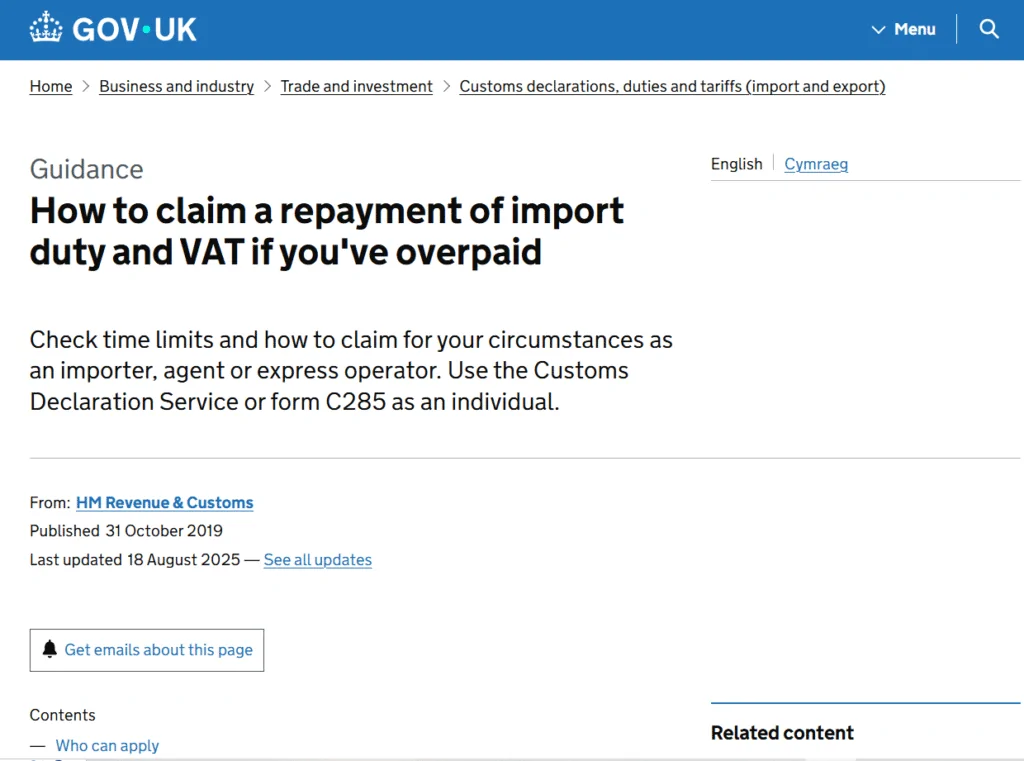Go to the Home breadcrumb
1024x761 pixels.
[x=51, y=87]
